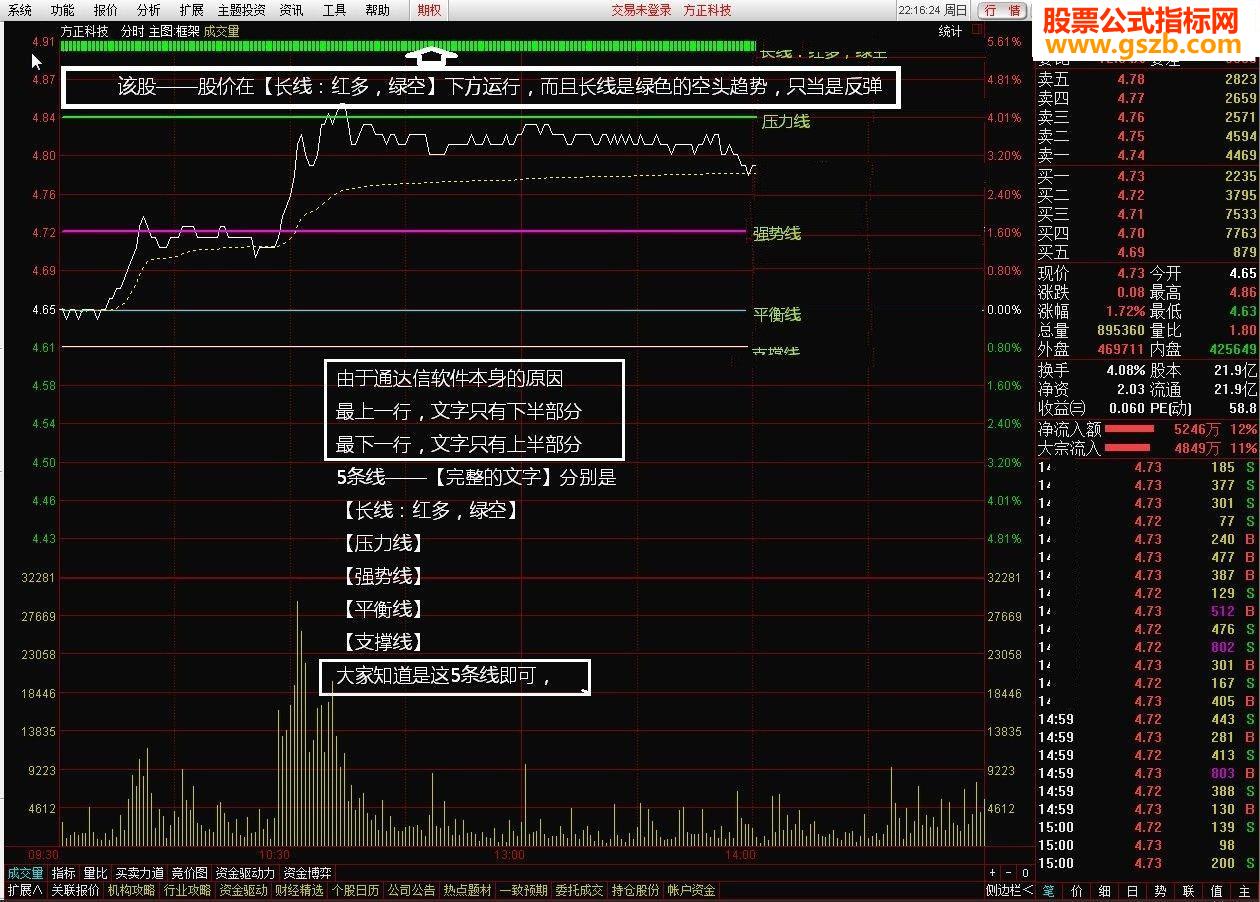1260x902 pixels.
Task: Open 持仓股份 in bottom bar
Action: (x=636, y=890)
